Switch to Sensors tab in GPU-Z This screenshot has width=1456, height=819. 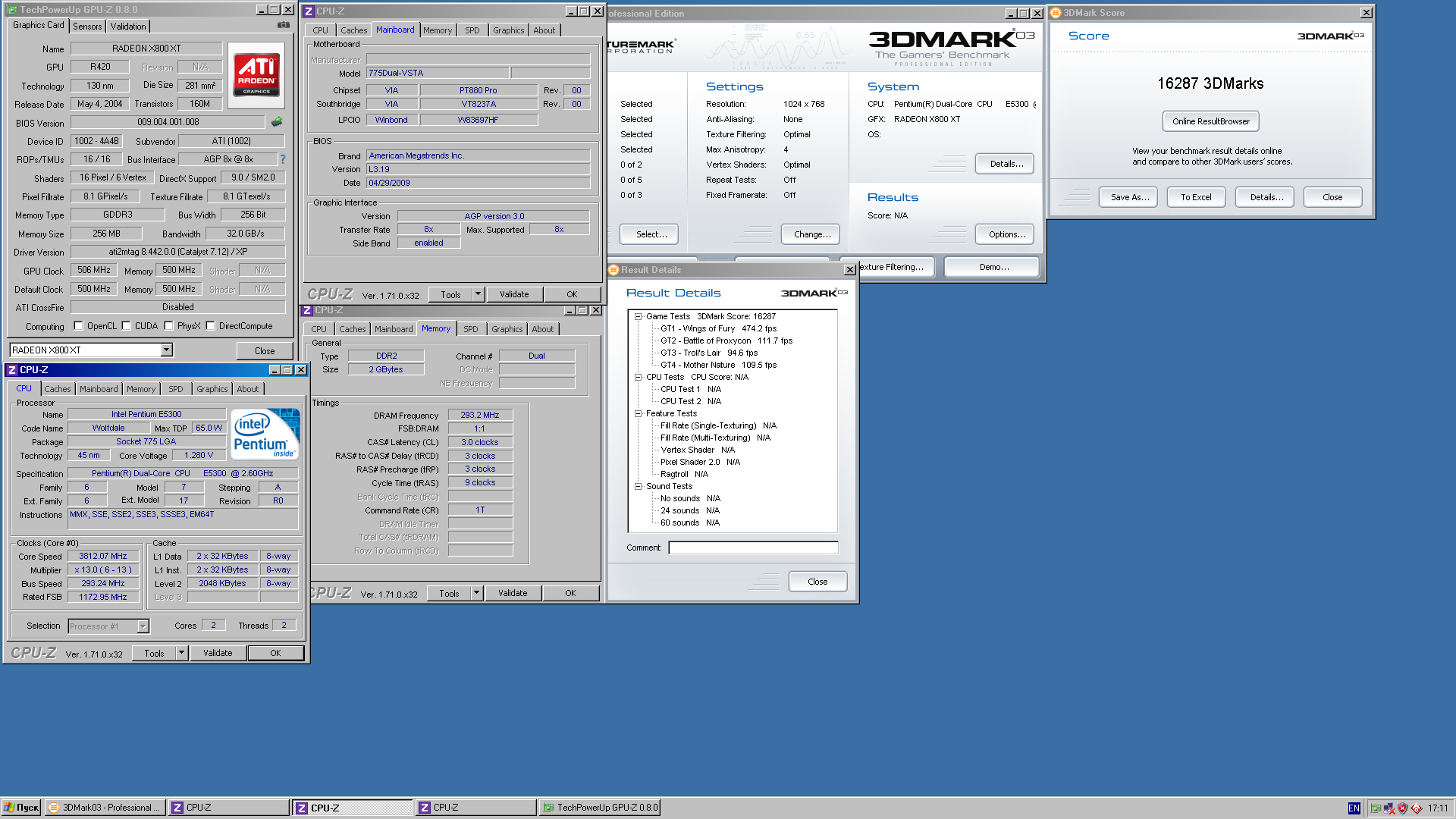click(x=87, y=26)
